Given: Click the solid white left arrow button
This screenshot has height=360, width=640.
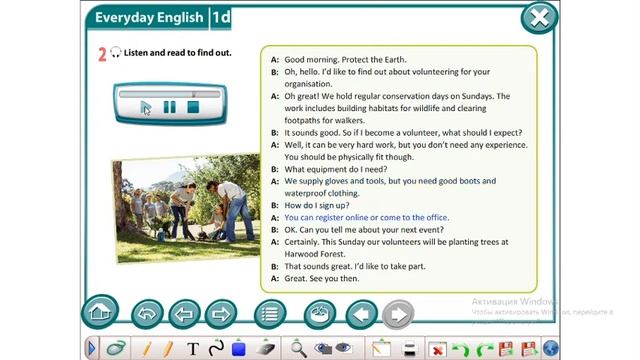Looking at the screenshot, I should click(362, 314).
